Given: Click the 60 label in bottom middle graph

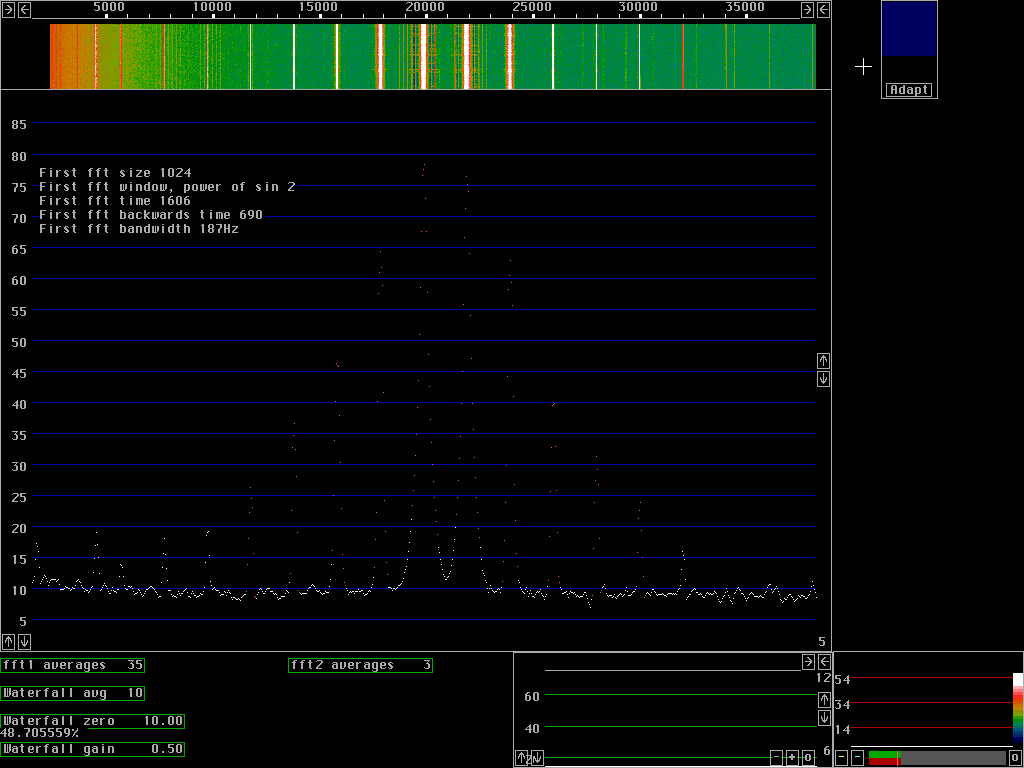Looking at the screenshot, I should point(532,696).
